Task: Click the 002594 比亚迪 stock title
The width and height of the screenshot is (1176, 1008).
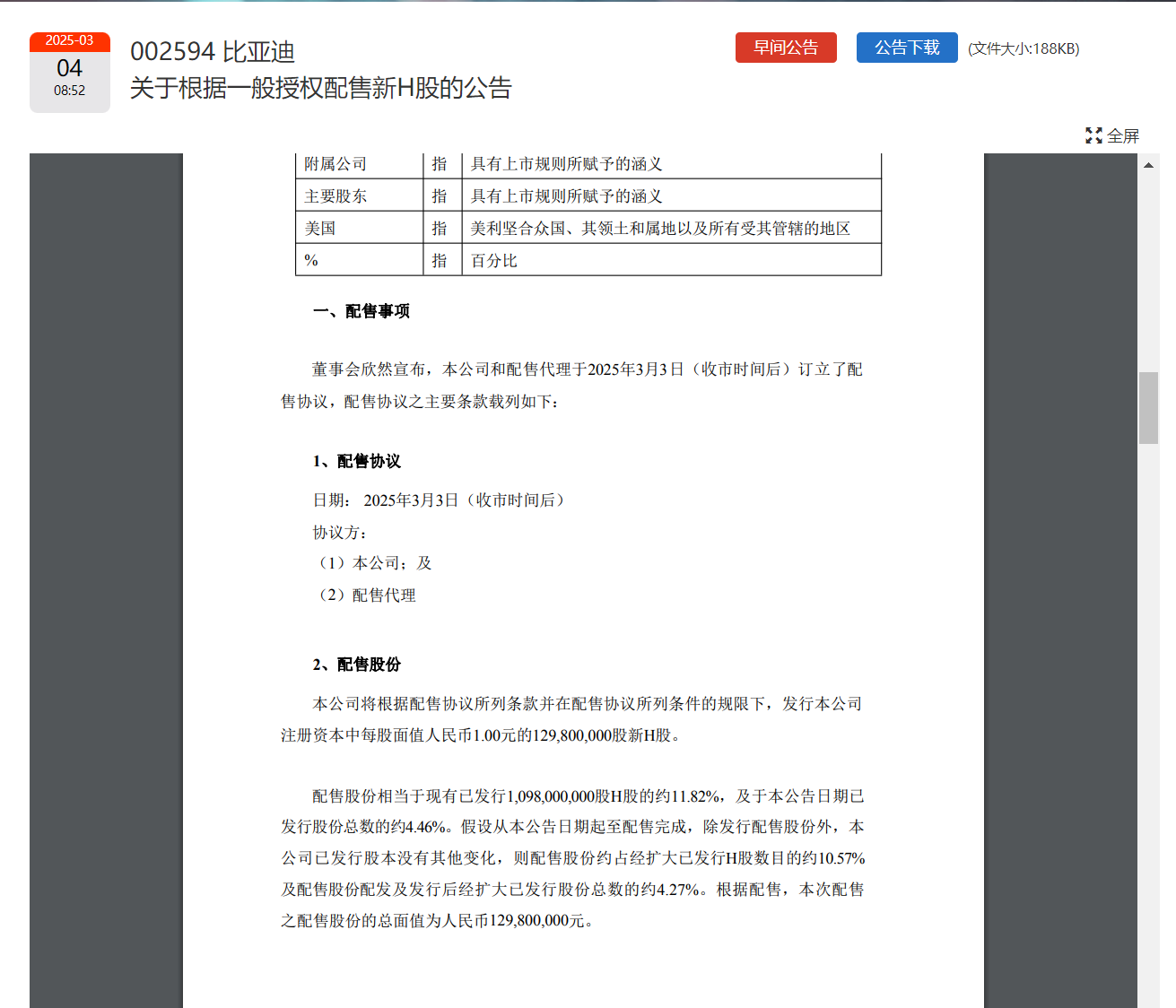Action: (x=213, y=51)
